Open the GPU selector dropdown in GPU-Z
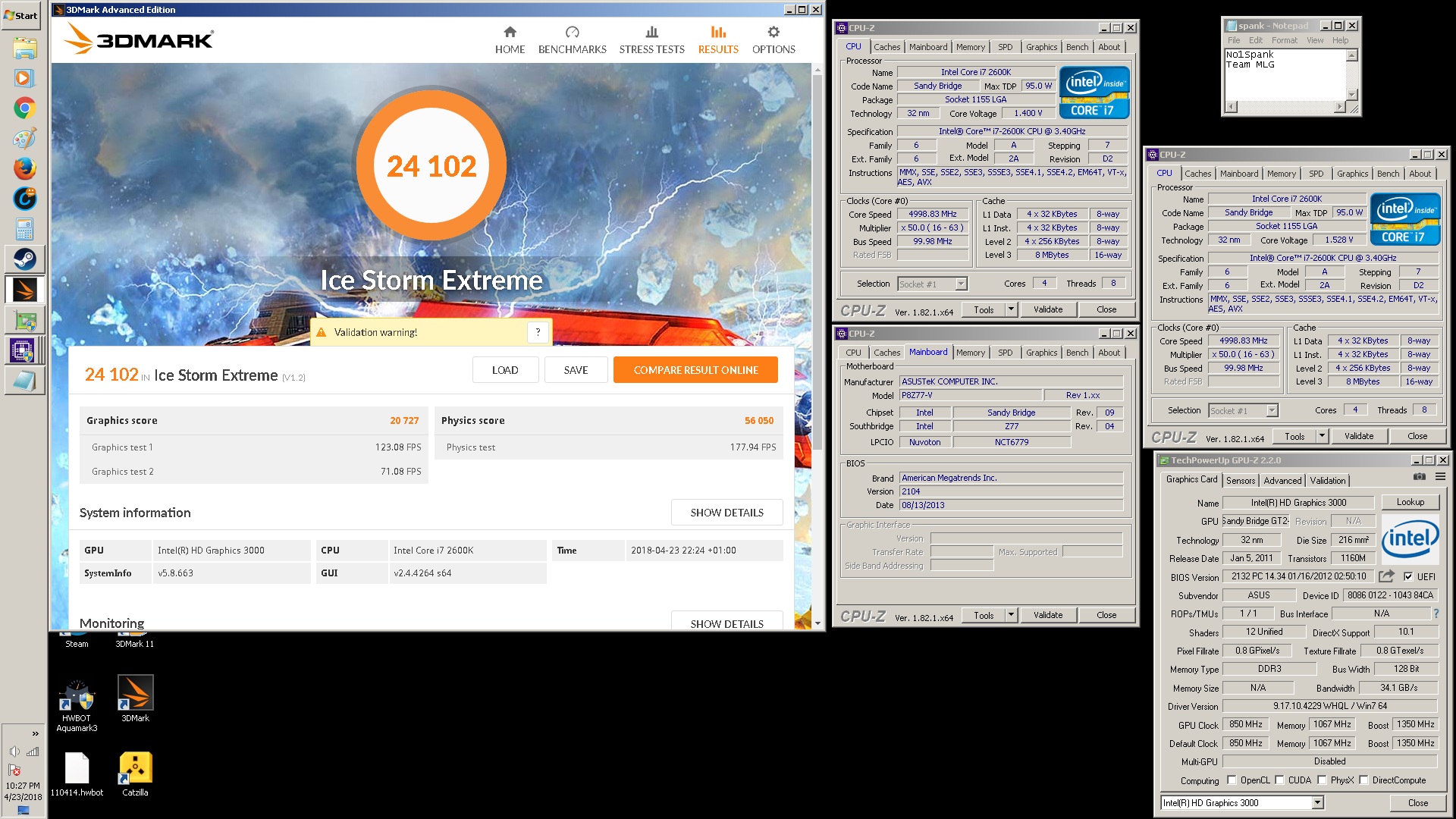Screen dimensions: 1456x819 click(x=1317, y=802)
